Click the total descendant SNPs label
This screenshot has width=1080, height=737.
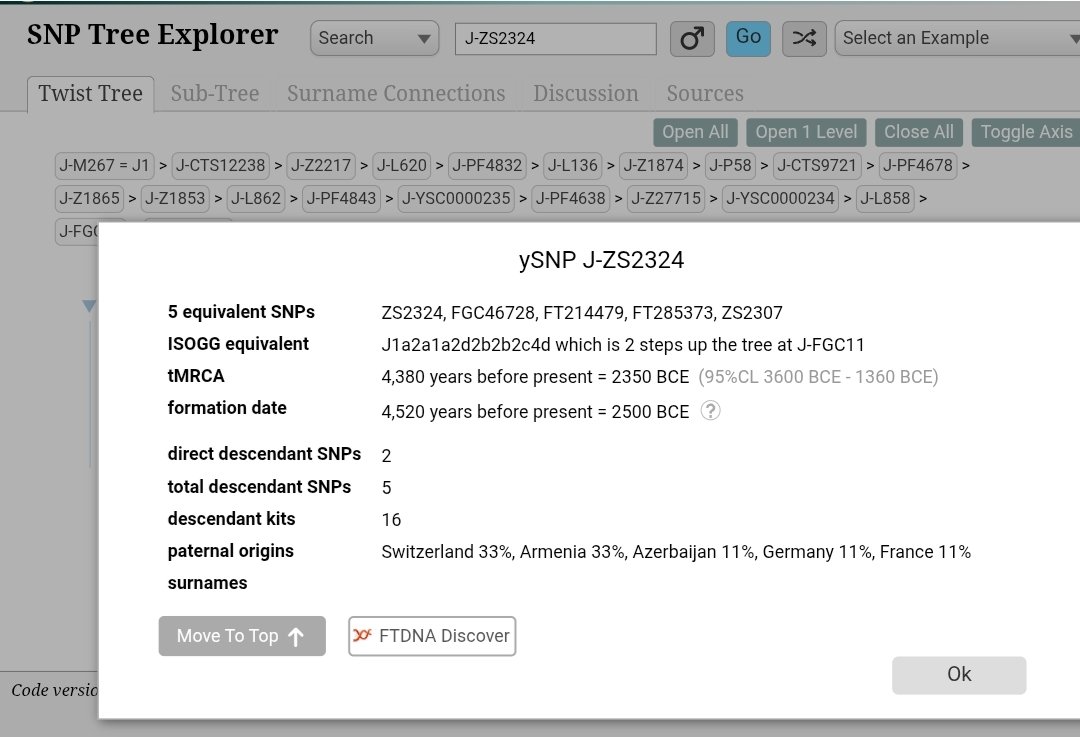(260, 487)
